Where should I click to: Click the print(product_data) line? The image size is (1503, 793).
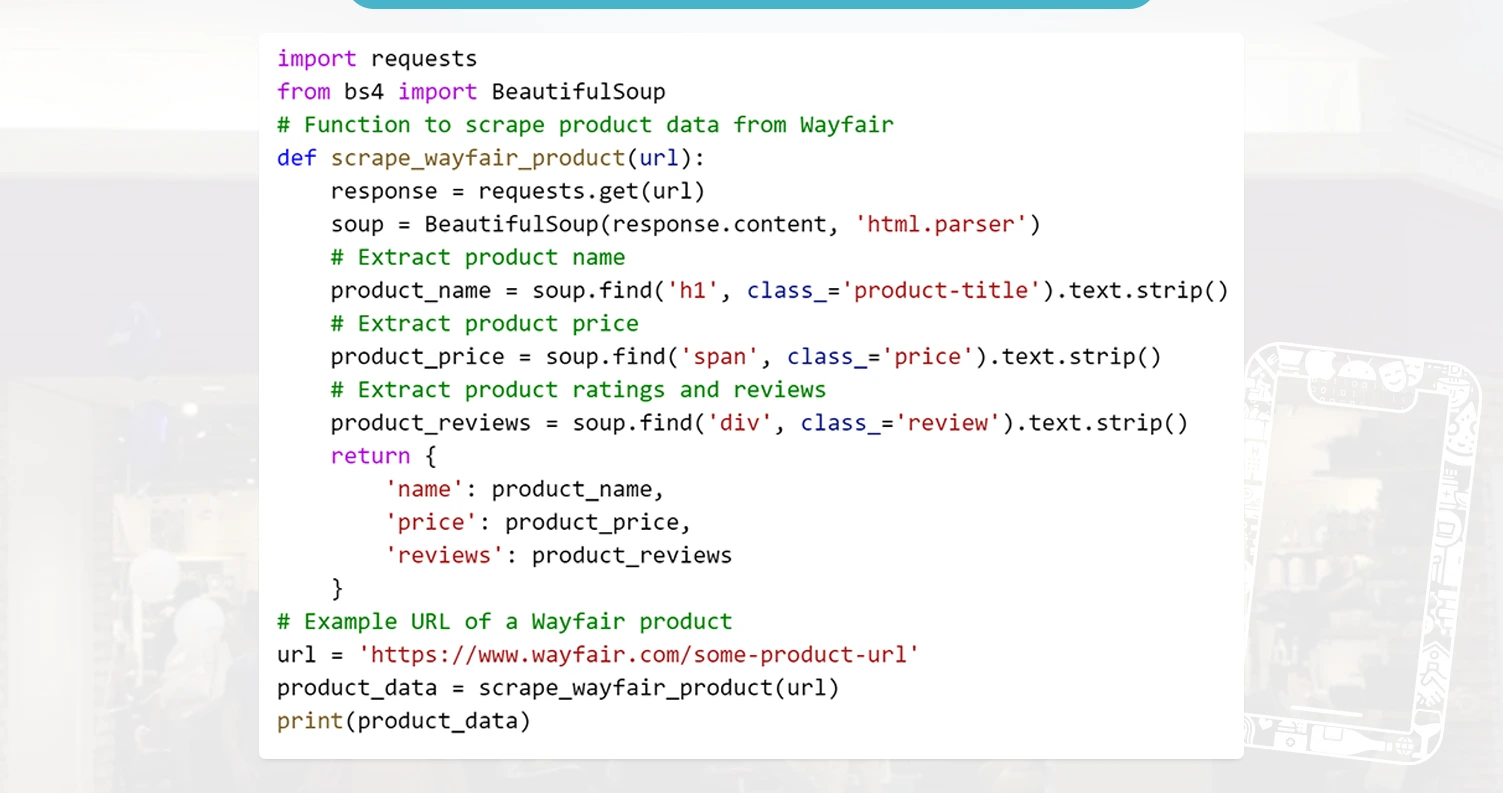click(403, 720)
